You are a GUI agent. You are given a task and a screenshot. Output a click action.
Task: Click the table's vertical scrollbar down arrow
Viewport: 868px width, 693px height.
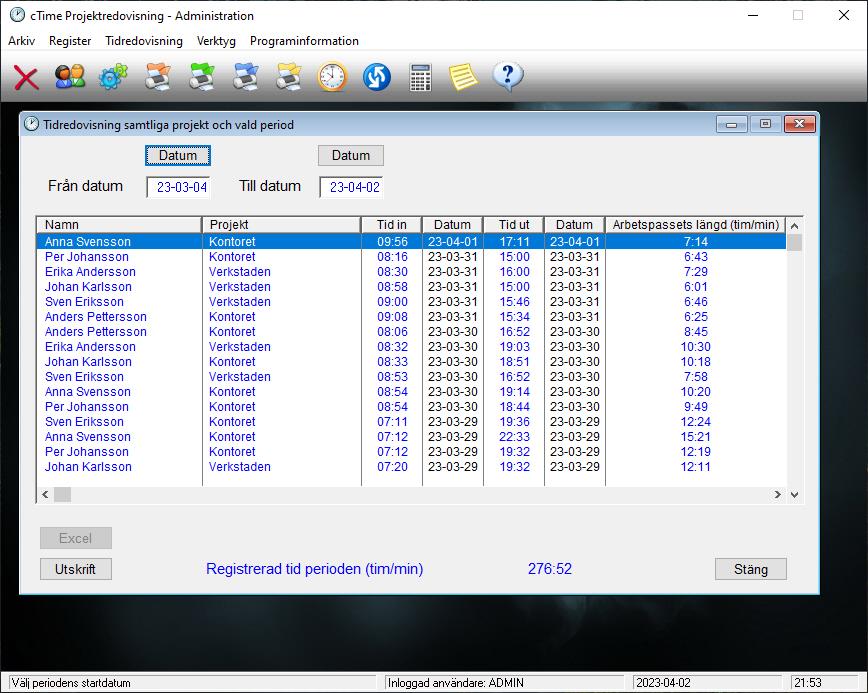tap(794, 494)
